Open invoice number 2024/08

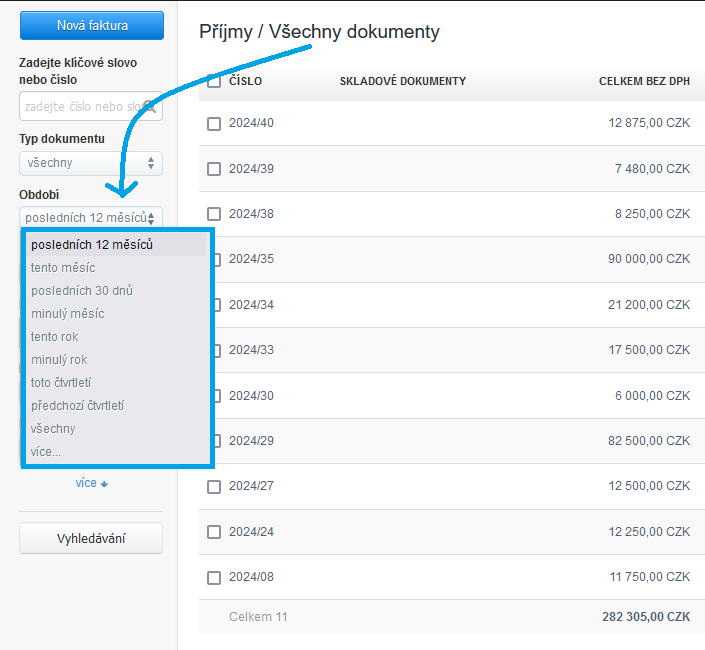point(251,577)
